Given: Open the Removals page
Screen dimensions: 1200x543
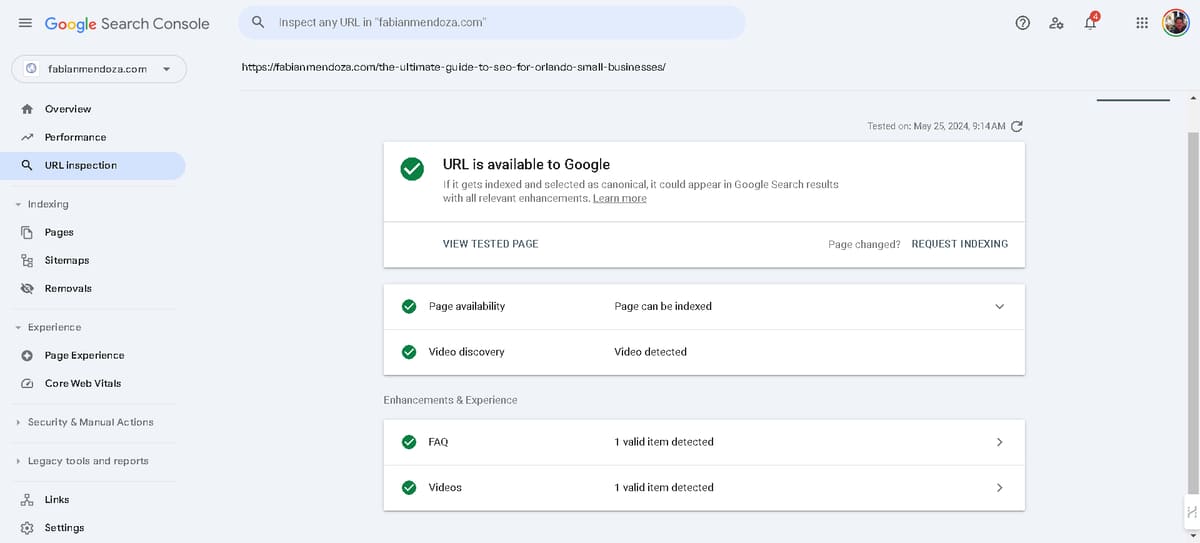Looking at the screenshot, I should [x=68, y=288].
